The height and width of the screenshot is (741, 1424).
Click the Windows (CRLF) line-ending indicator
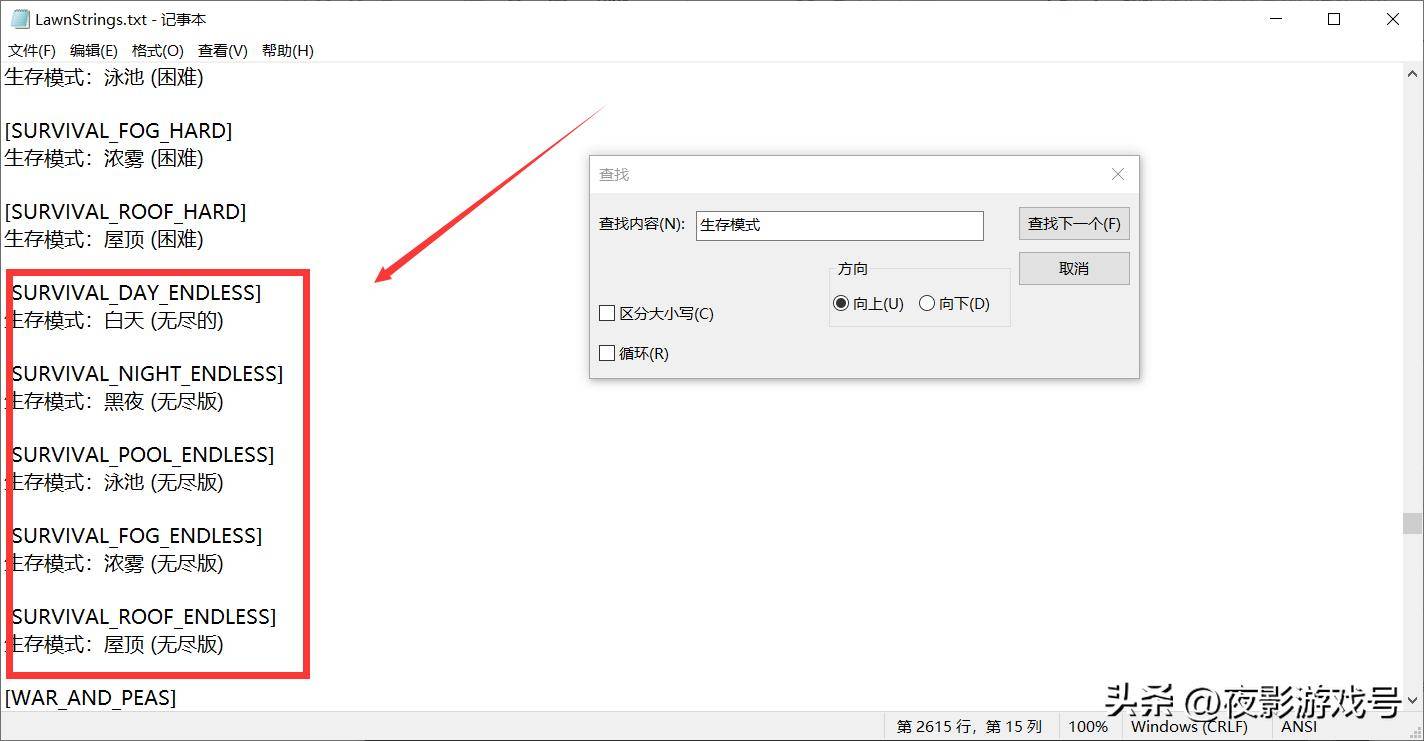coord(1190,727)
